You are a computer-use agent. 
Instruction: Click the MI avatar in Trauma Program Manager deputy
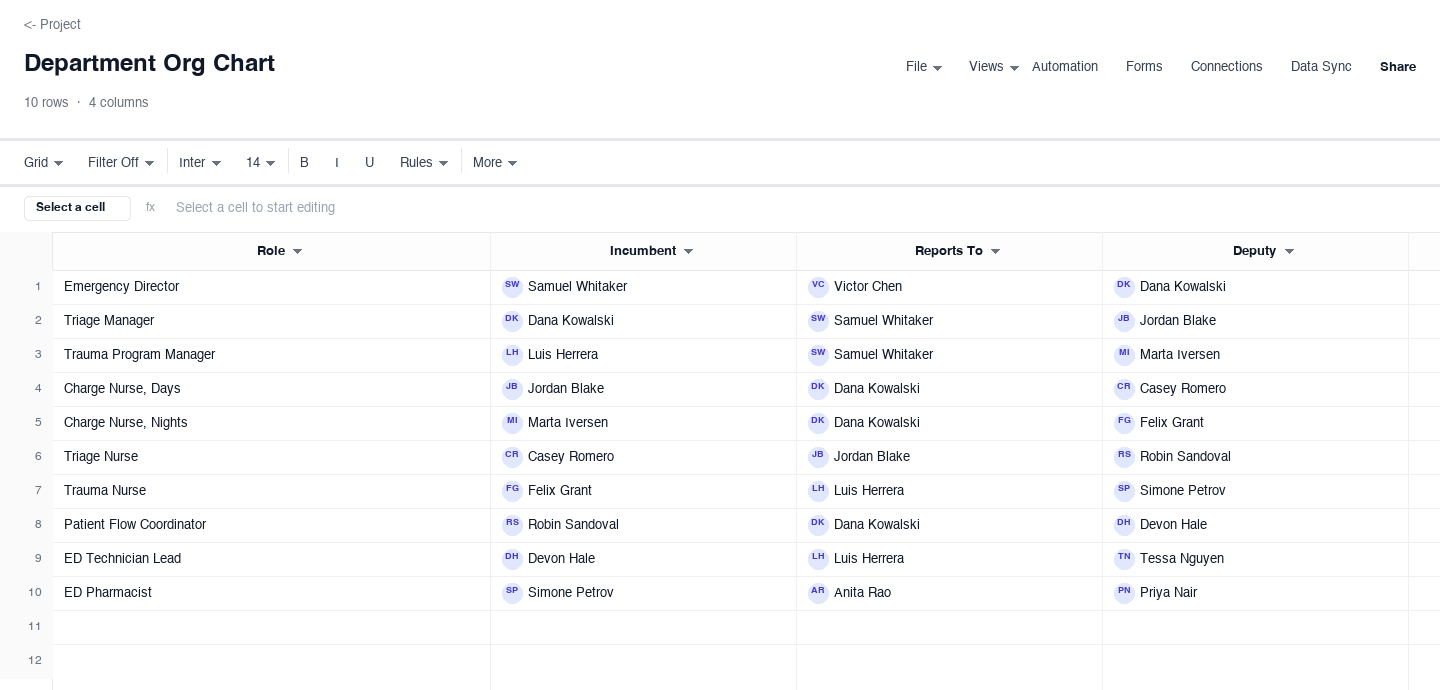click(1124, 355)
